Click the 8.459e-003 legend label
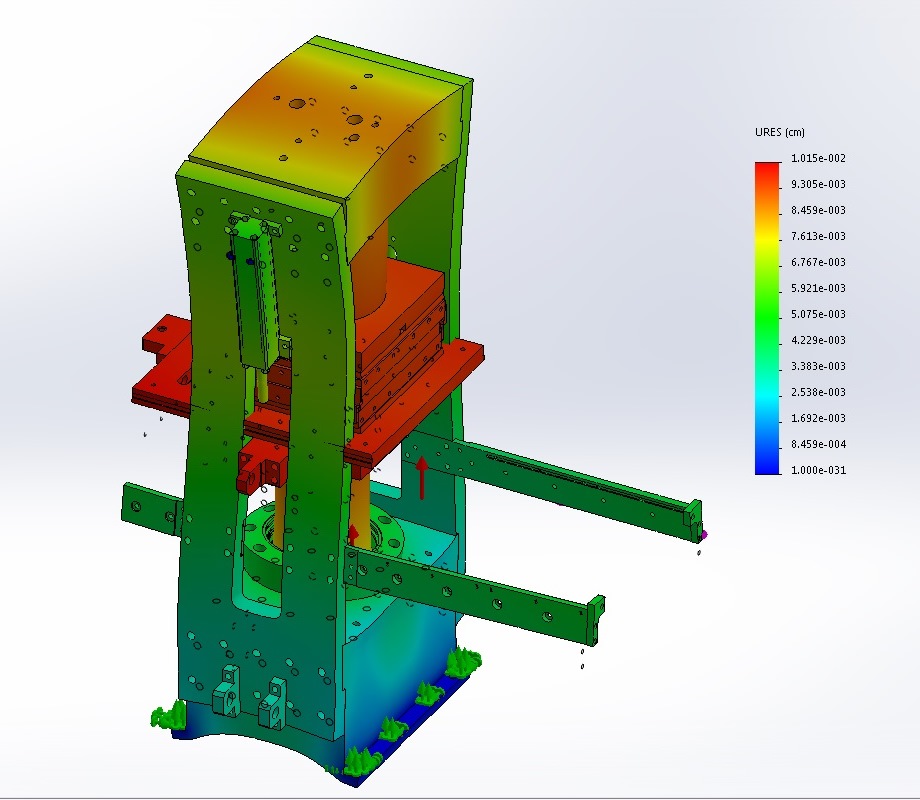 [x=818, y=210]
